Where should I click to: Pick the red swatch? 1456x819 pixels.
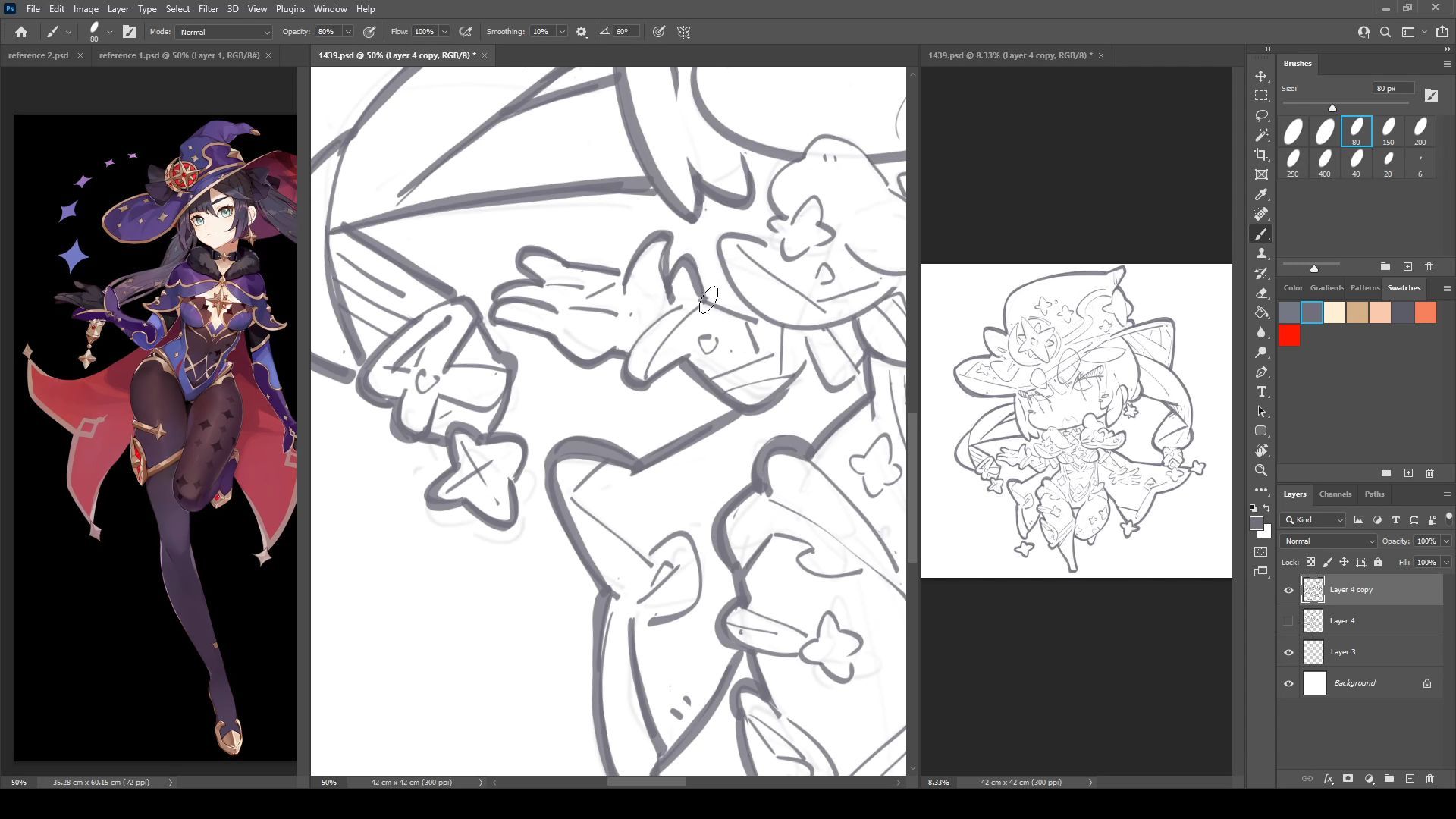1289,335
